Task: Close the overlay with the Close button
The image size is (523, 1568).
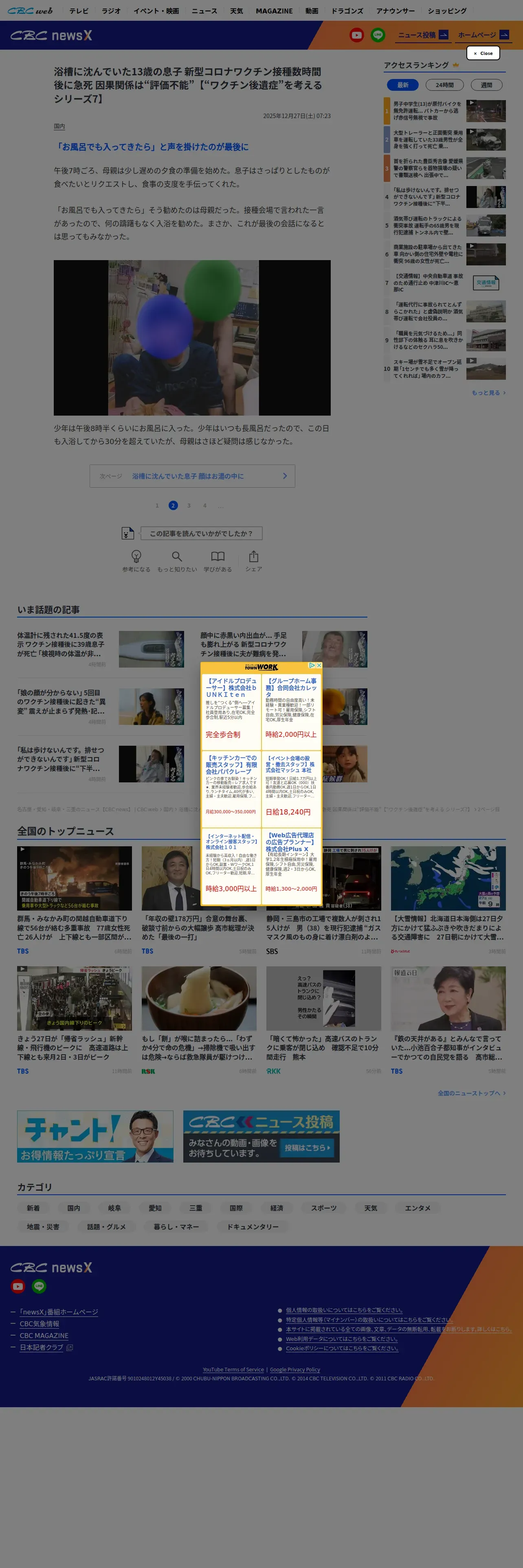Action: [483, 53]
